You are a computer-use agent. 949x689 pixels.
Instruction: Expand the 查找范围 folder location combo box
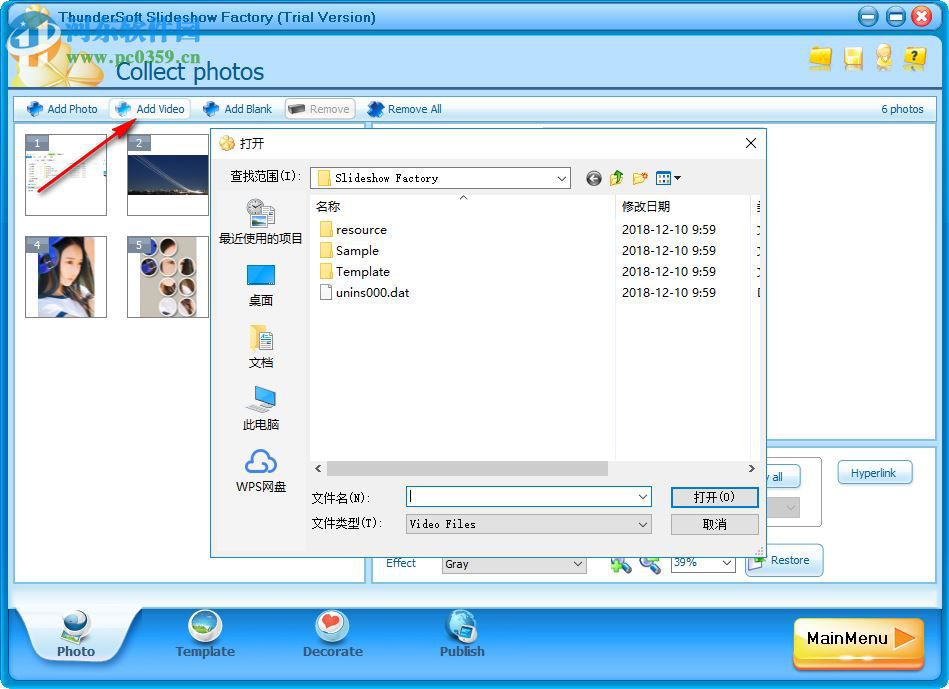(x=562, y=178)
